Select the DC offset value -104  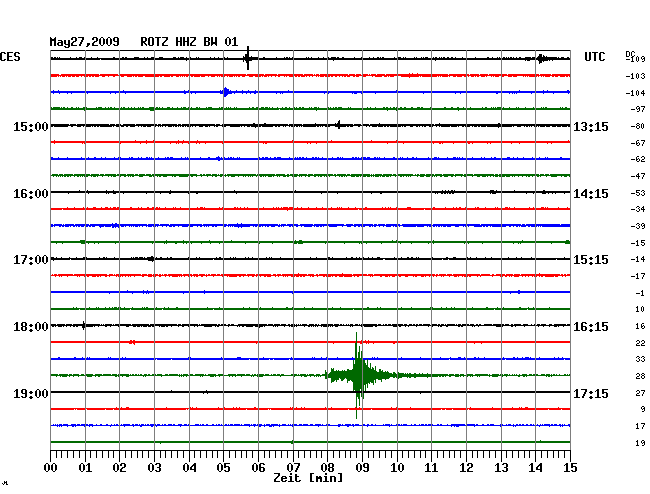point(635,93)
